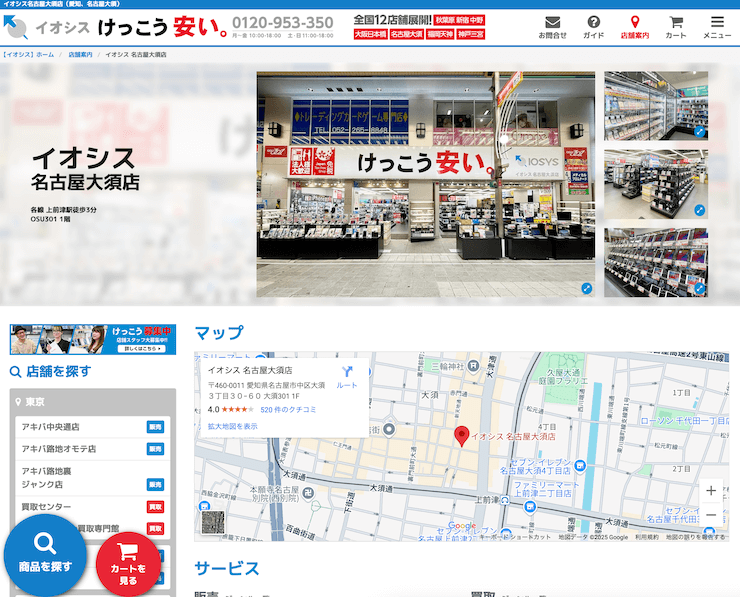Expand the second interior thumbnail photo
Image resolution: width=740 pixels, height=597 pixels.
pyautogui.click(x=699, y=210)
